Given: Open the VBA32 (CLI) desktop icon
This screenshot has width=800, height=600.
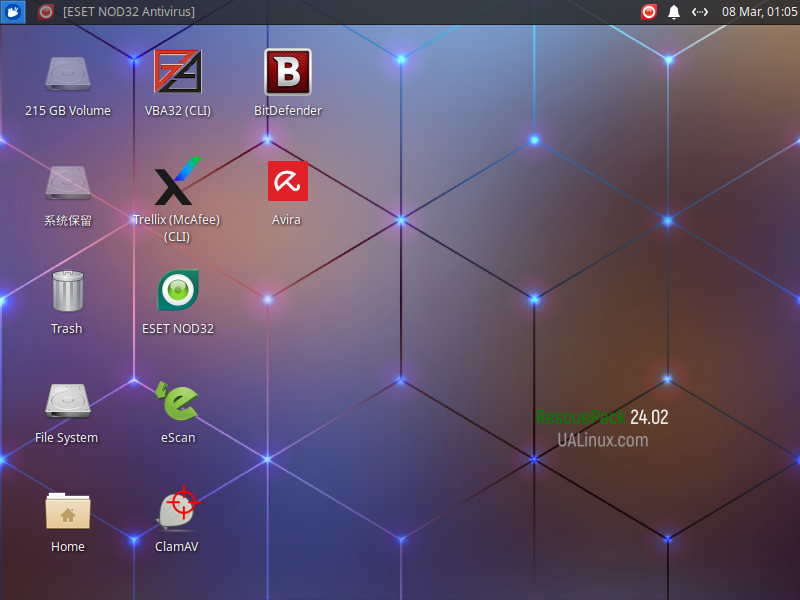Looking at the screenshot, I should coord(177,73).
